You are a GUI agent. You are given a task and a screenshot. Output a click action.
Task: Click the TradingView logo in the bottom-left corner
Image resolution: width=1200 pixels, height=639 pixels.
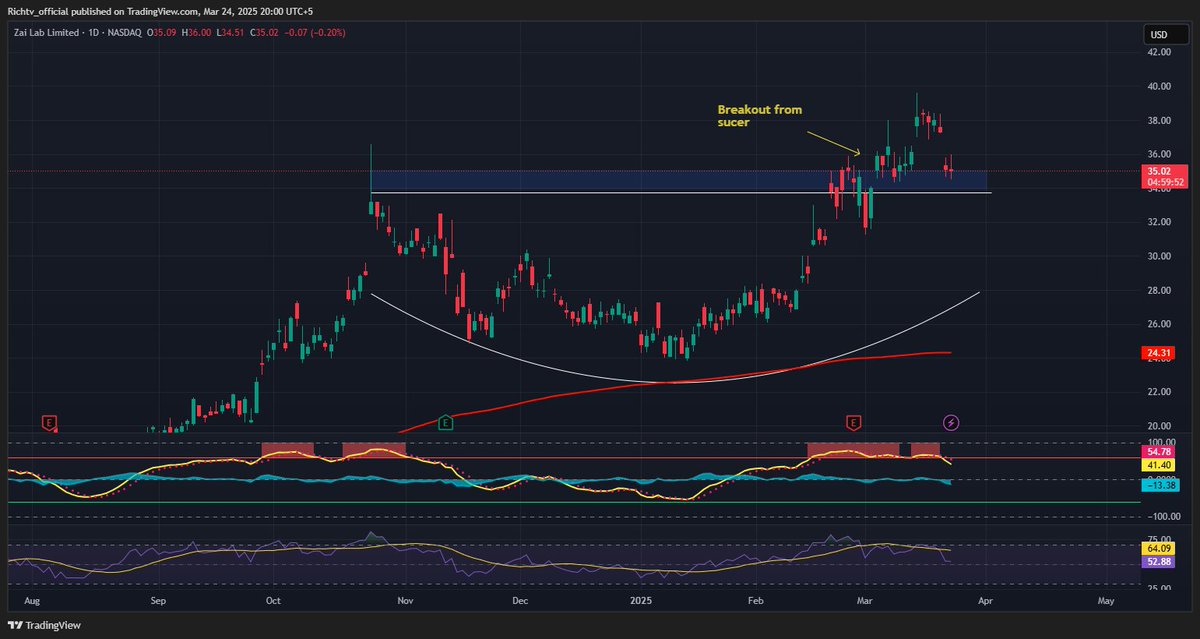click(44, 624)
